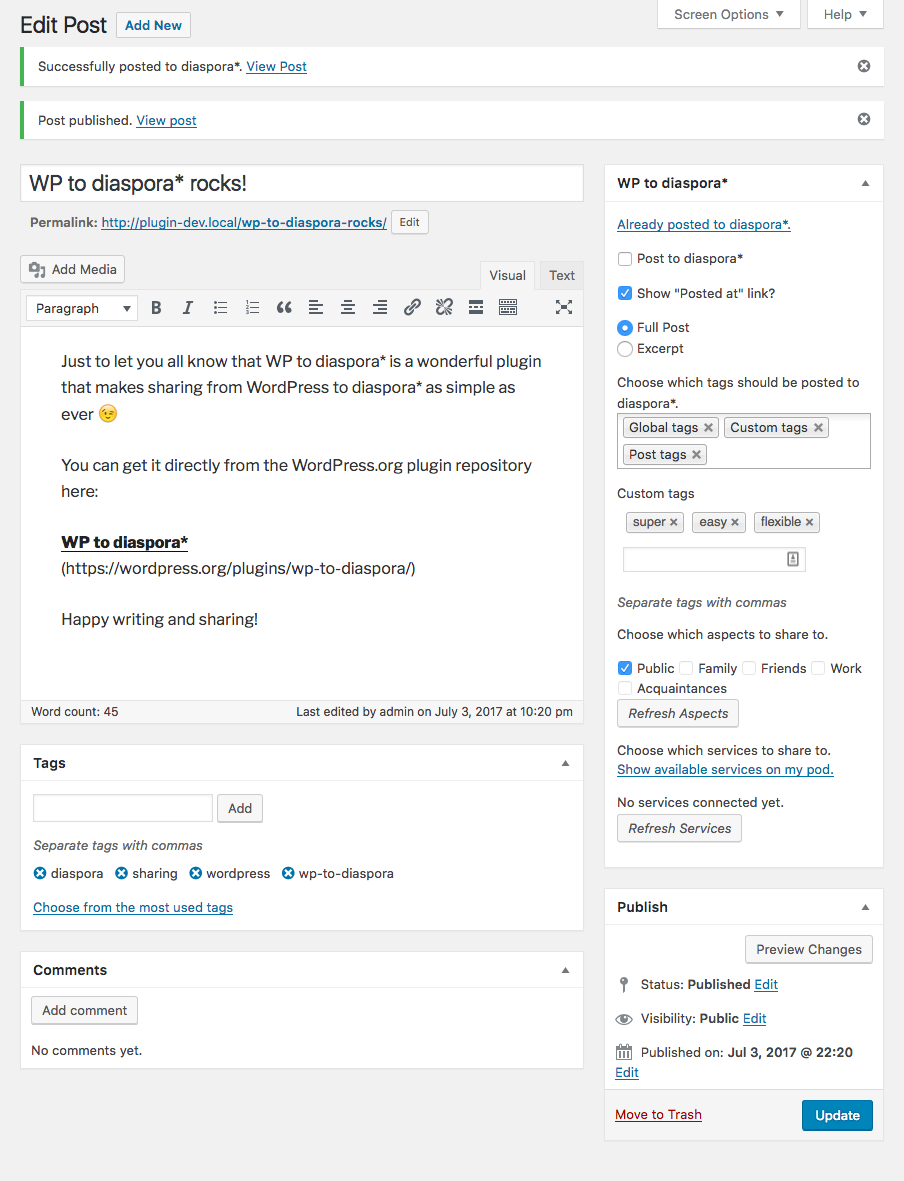Collapse the Tags meta box
Screen dimensions: 904x1181
566,763
